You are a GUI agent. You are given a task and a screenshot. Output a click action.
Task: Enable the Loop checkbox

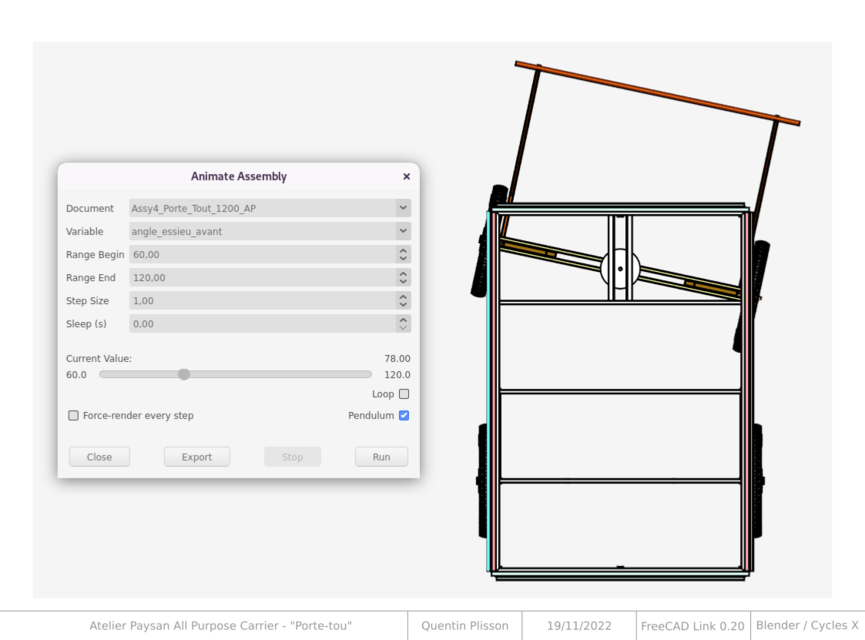[x=404, y=393]
